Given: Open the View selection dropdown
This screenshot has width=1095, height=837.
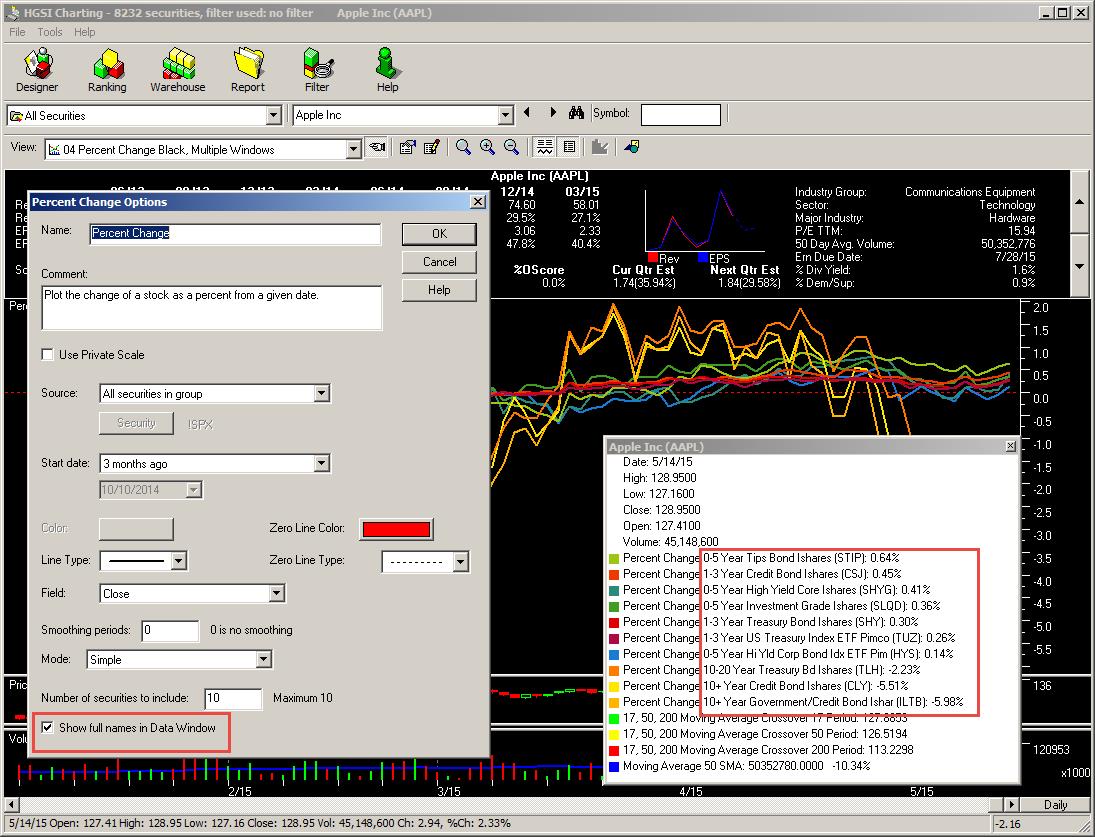Looking at the screenshot, I should 353,149.
